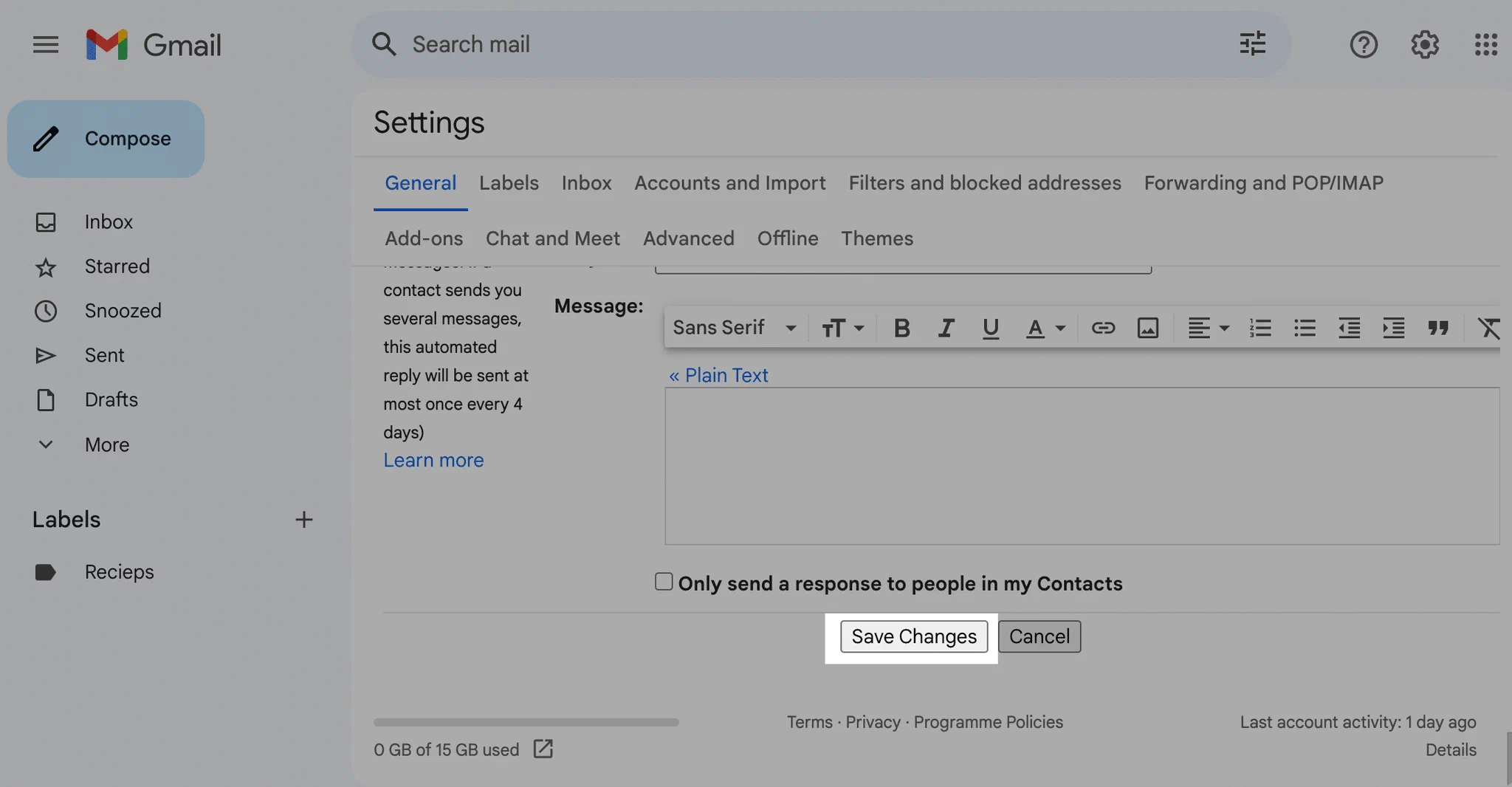Viewport: 1512px width, 787px height.
Task: Open the text color picker
Action: point(1045,328)
